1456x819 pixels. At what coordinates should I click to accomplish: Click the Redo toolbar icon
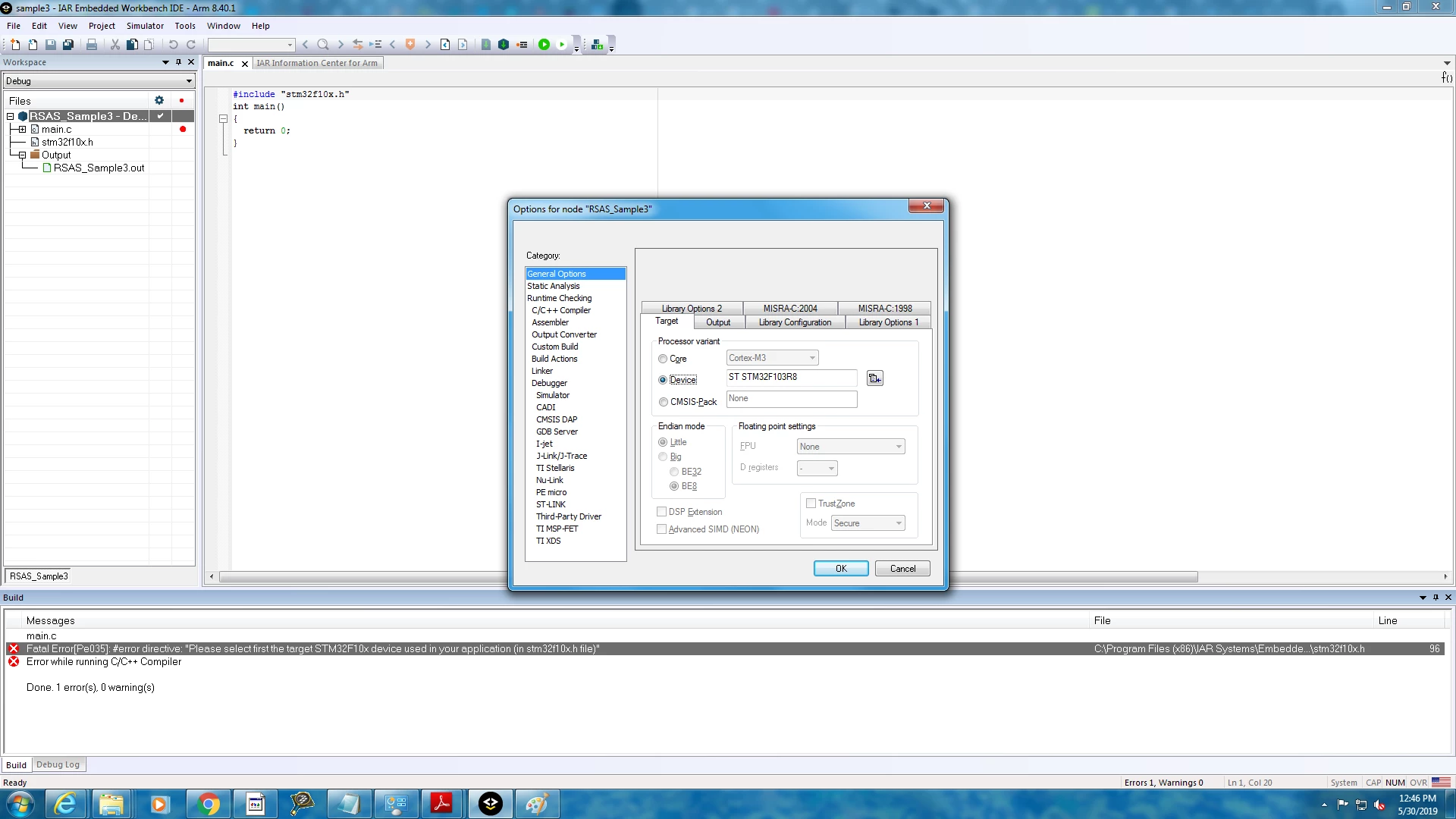(191, 45)
